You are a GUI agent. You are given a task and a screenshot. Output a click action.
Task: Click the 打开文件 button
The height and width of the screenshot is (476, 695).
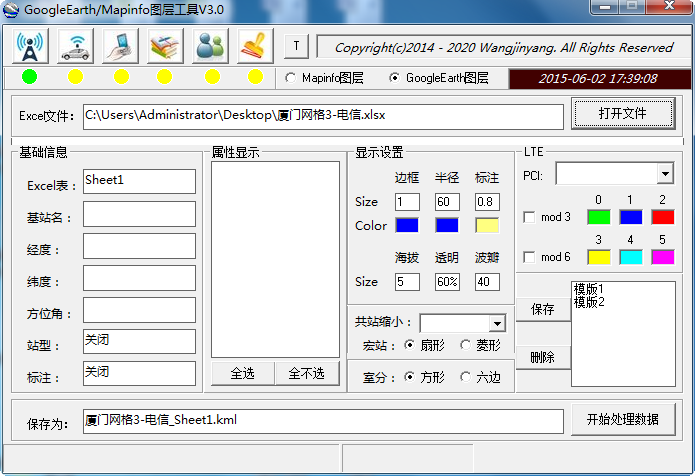pos(623,113)
